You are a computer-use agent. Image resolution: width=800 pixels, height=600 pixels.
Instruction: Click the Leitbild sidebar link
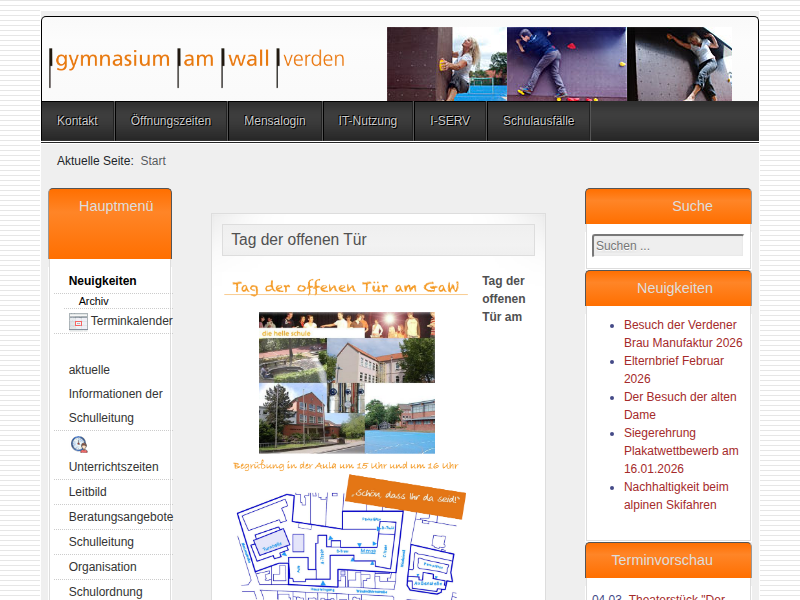88,492
